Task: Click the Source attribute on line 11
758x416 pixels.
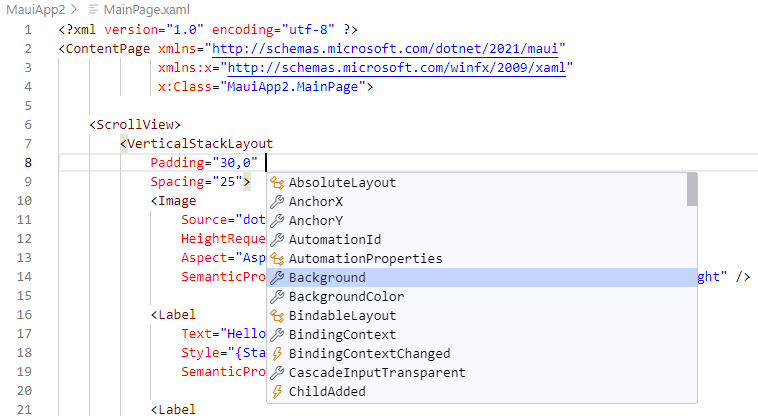Action: tap(204, 220)
